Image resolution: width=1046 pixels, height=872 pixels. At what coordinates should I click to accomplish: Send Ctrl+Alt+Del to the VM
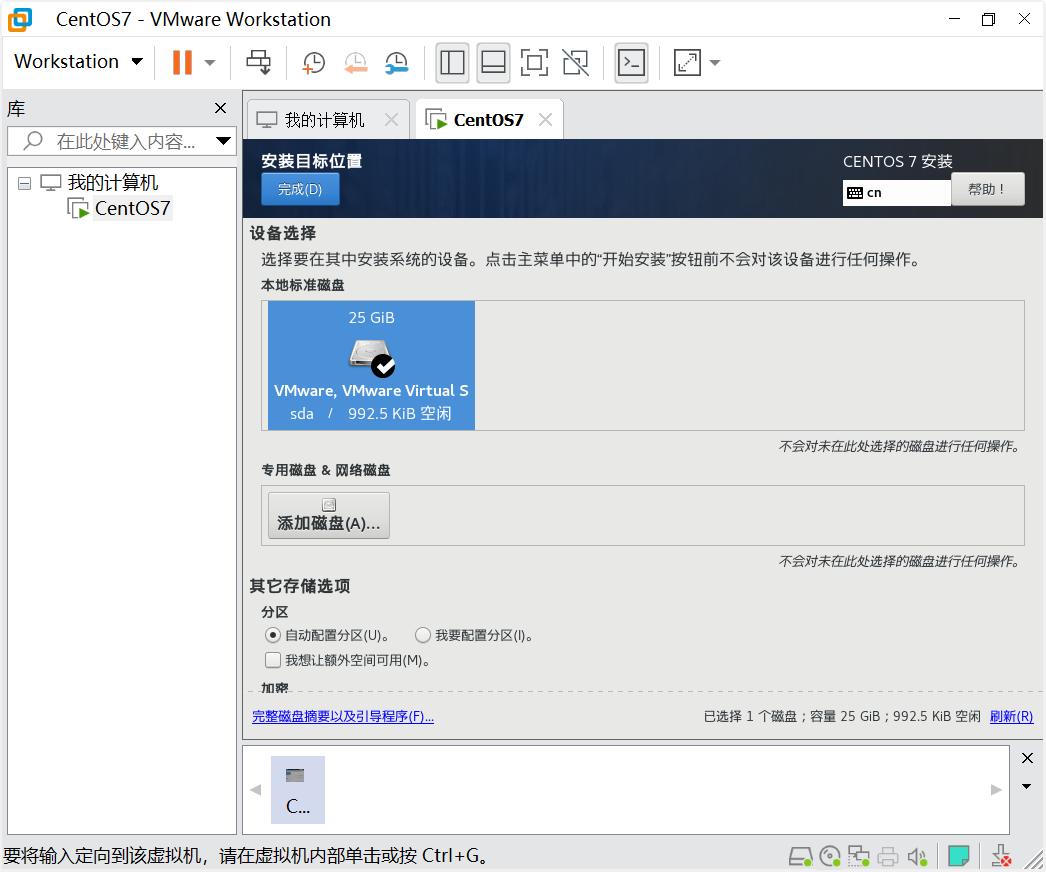point(258,63)
